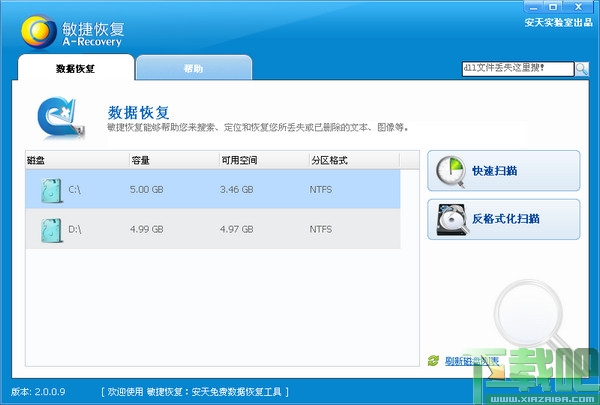Click the welcome message in status bar
600x405 pixels.
195,392
